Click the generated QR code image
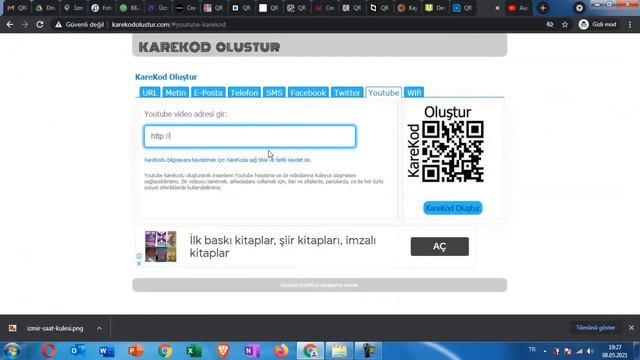Image resolution: width=640 pixels, height=360 pixels. tap(446, 144)
